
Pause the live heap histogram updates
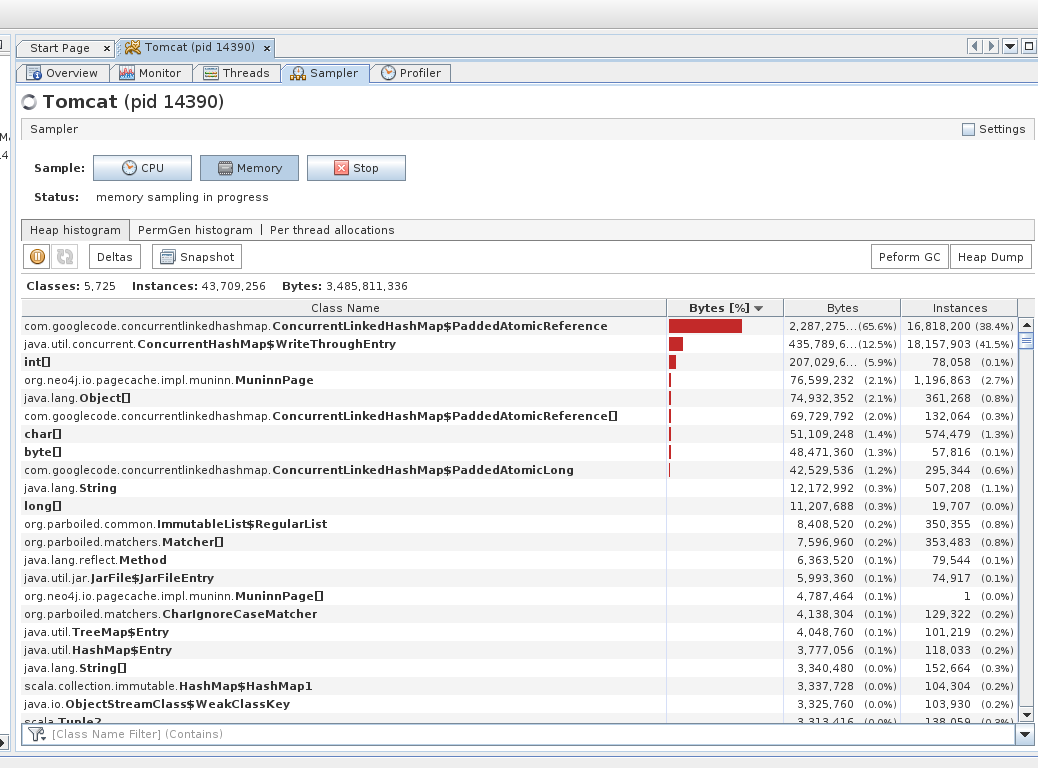[x=38, y=257]
